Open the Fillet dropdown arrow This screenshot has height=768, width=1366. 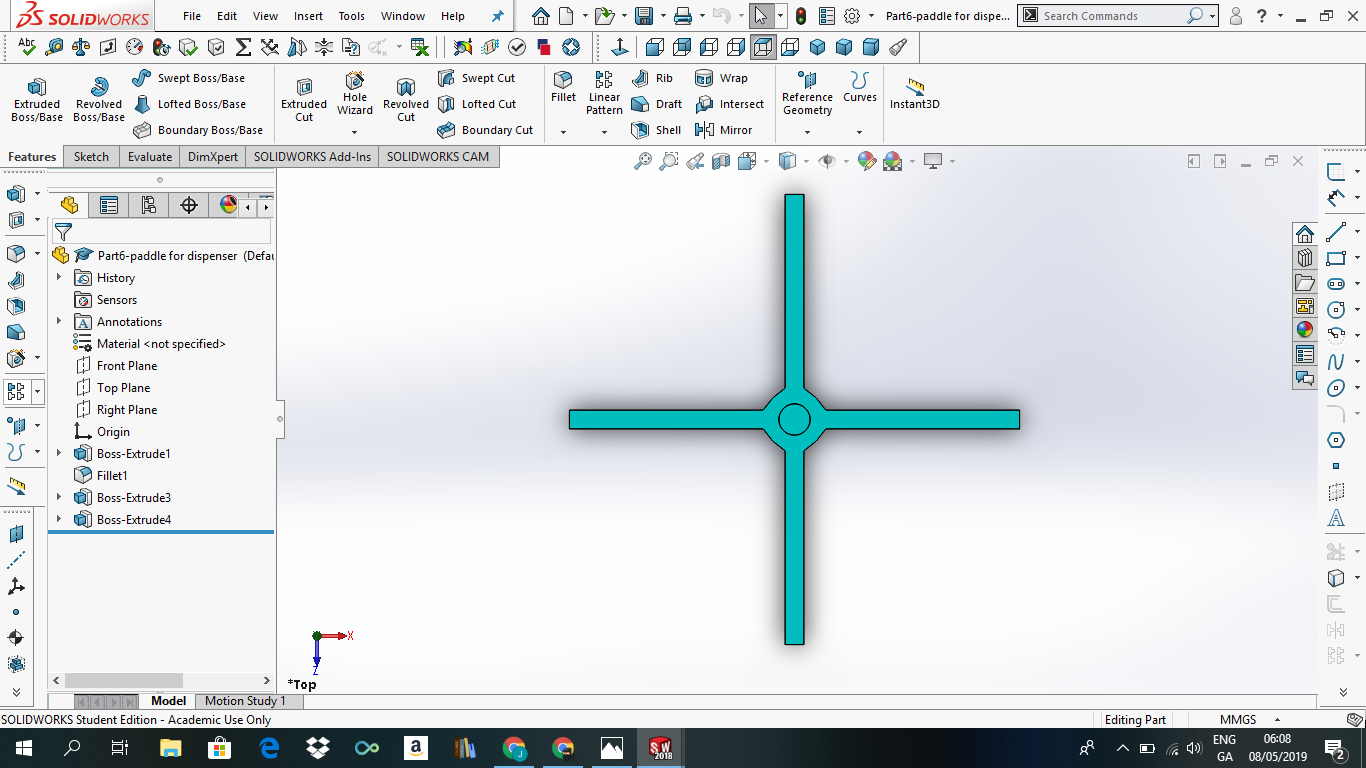[x=563, y=132]
